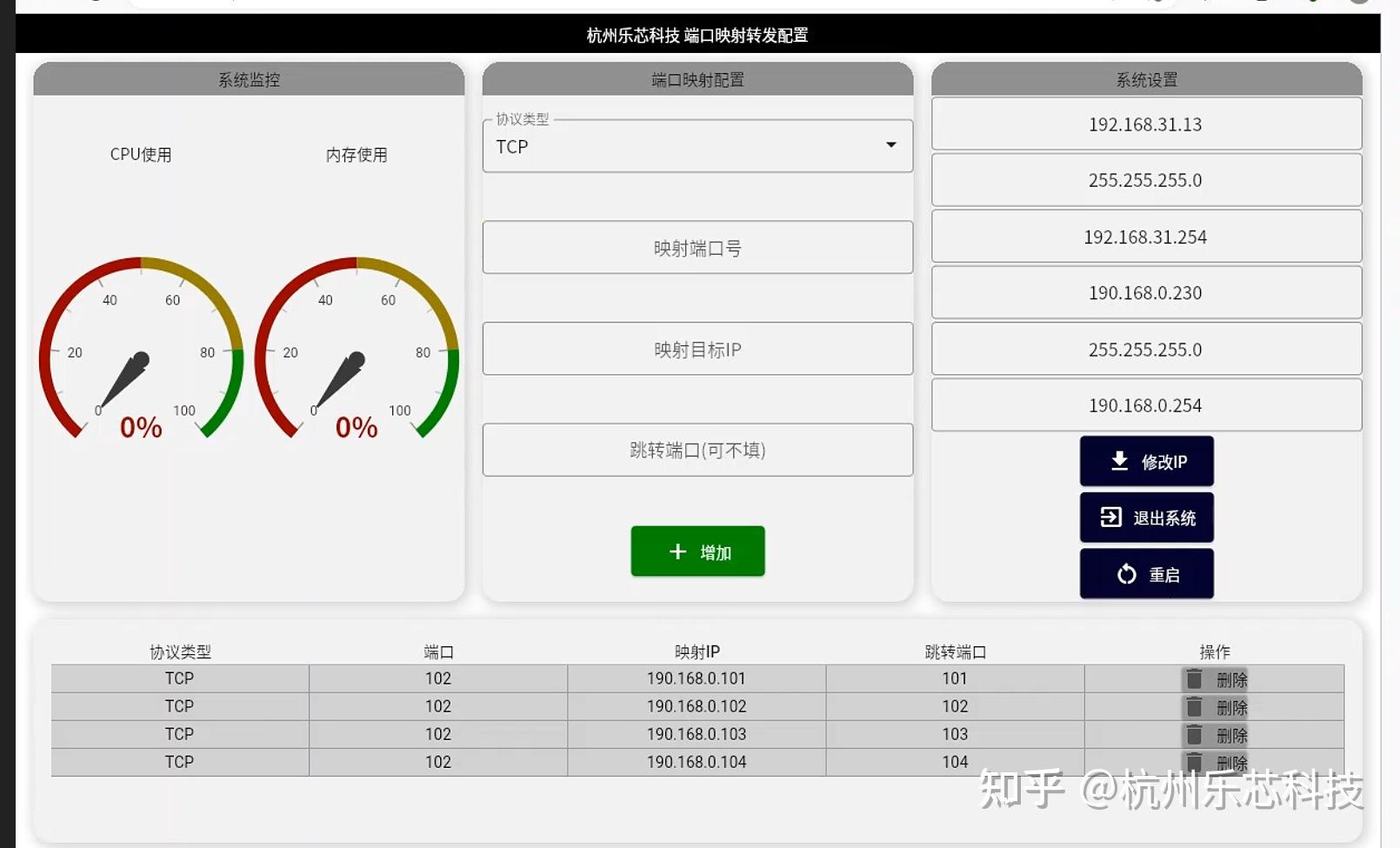
Task: Focus the 映射目标IP input field
Action: [697, 349]
